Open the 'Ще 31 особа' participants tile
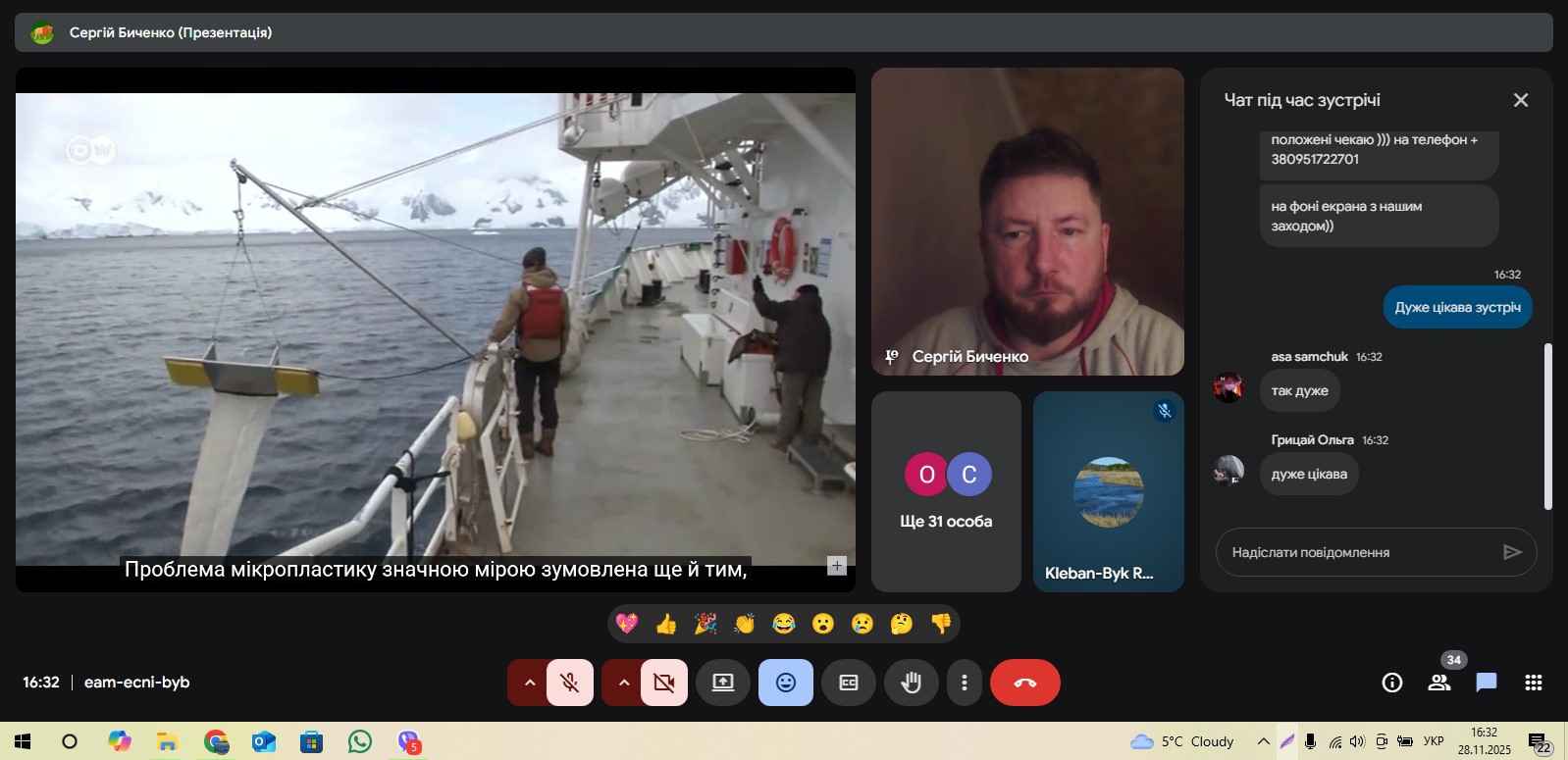This screenshot has width=1568, height=760. point(946,491)
